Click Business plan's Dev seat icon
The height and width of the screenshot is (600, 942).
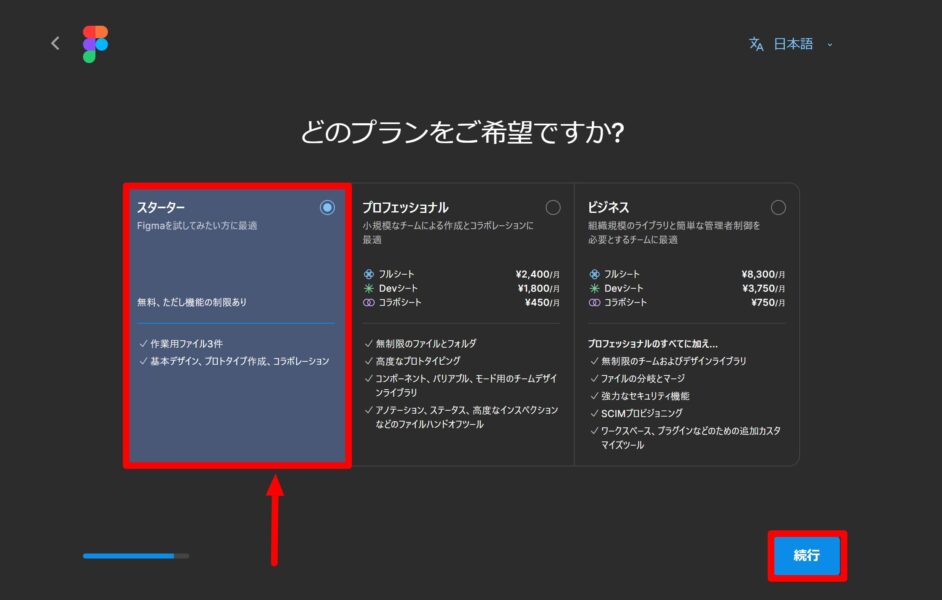click(594, 288)
